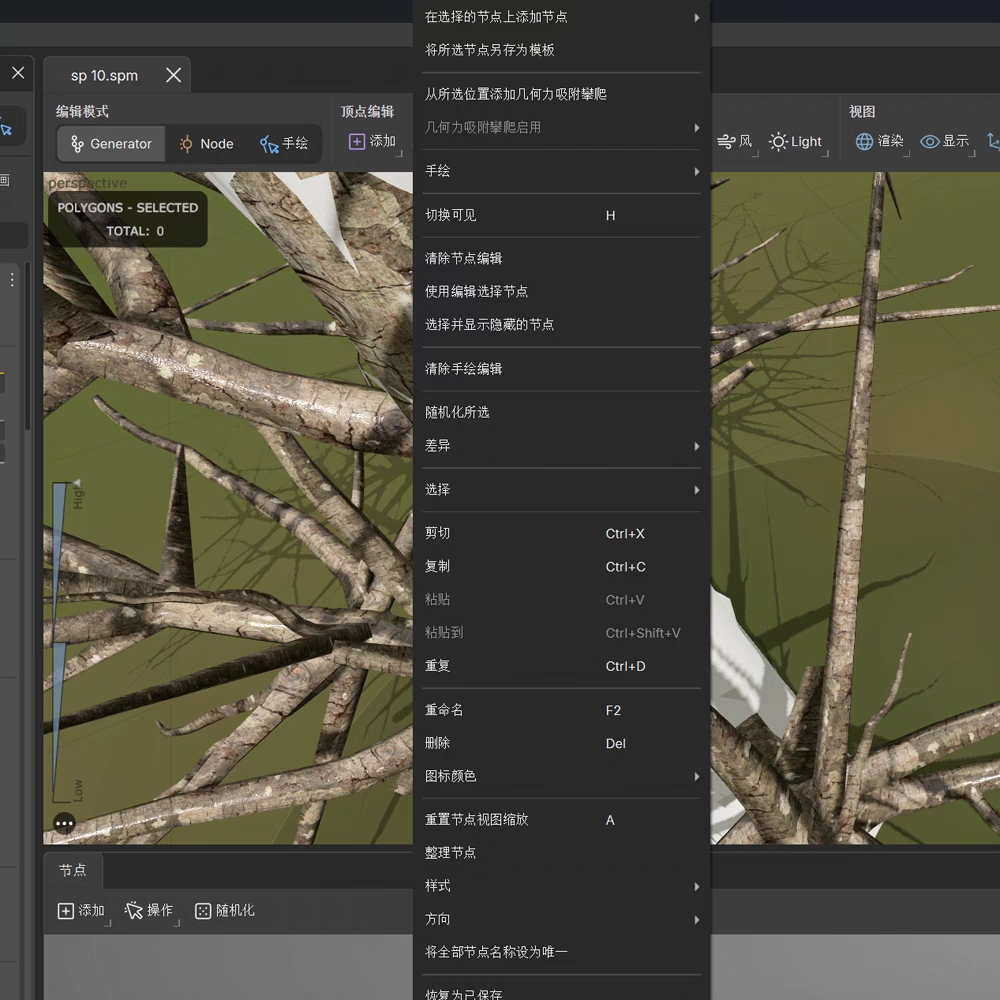Choose 重置节点视图缩放
The height and width of the screenshot is (1000, 1000).
point(562,820)
